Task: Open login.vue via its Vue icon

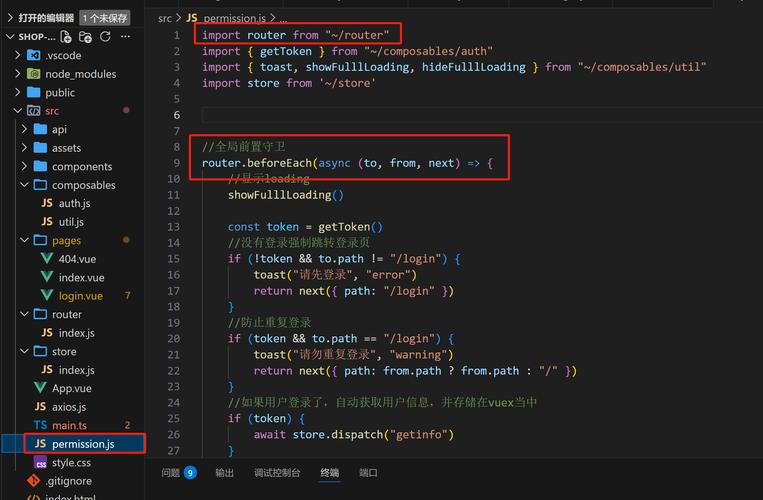Action: click(x=47, y=296)
